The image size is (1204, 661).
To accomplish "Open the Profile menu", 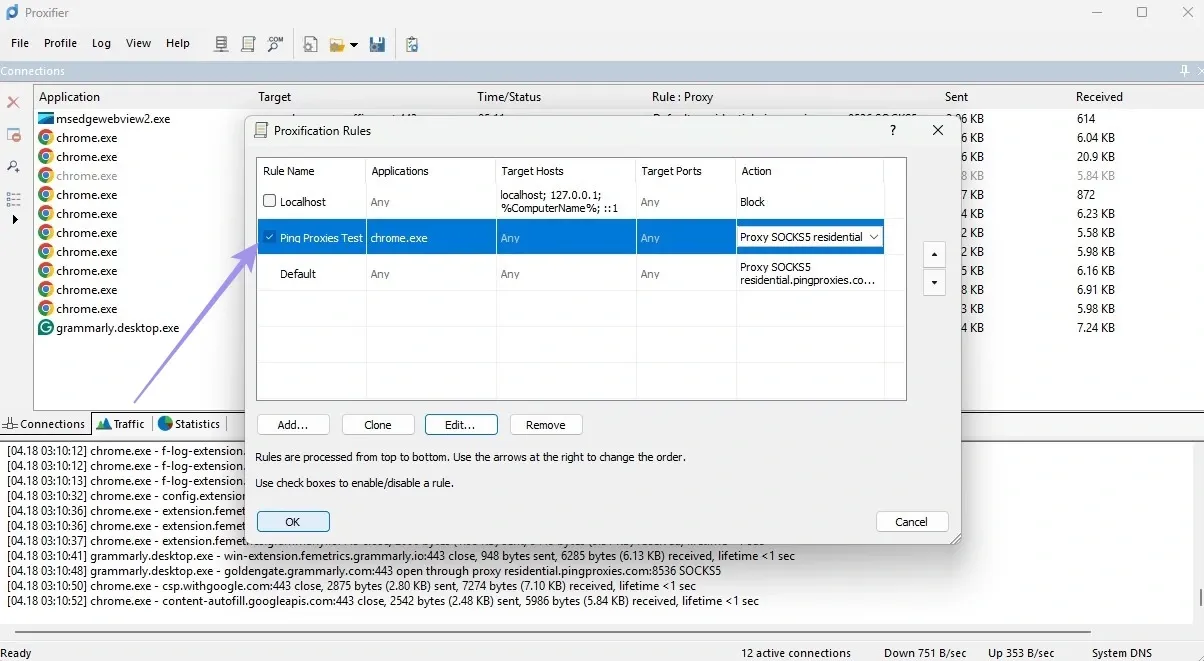I will [60, 43].
